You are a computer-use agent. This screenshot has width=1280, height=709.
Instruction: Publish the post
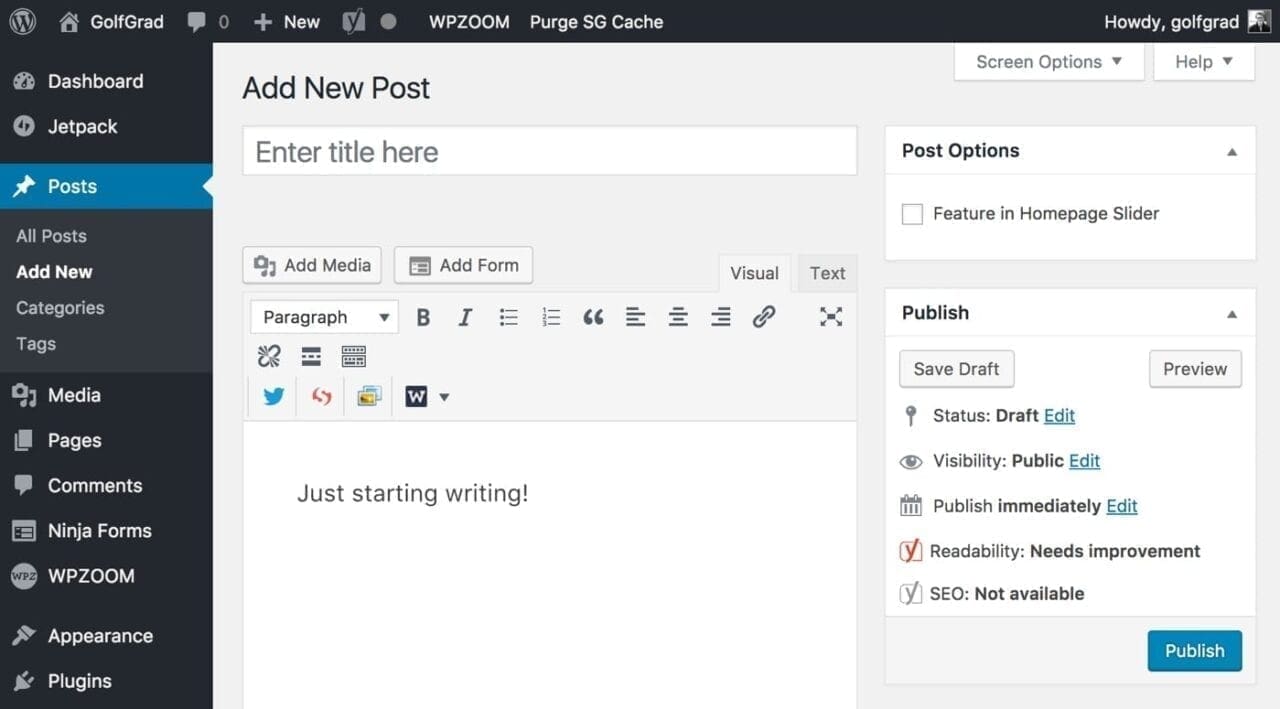click(x=1194, y=650)
